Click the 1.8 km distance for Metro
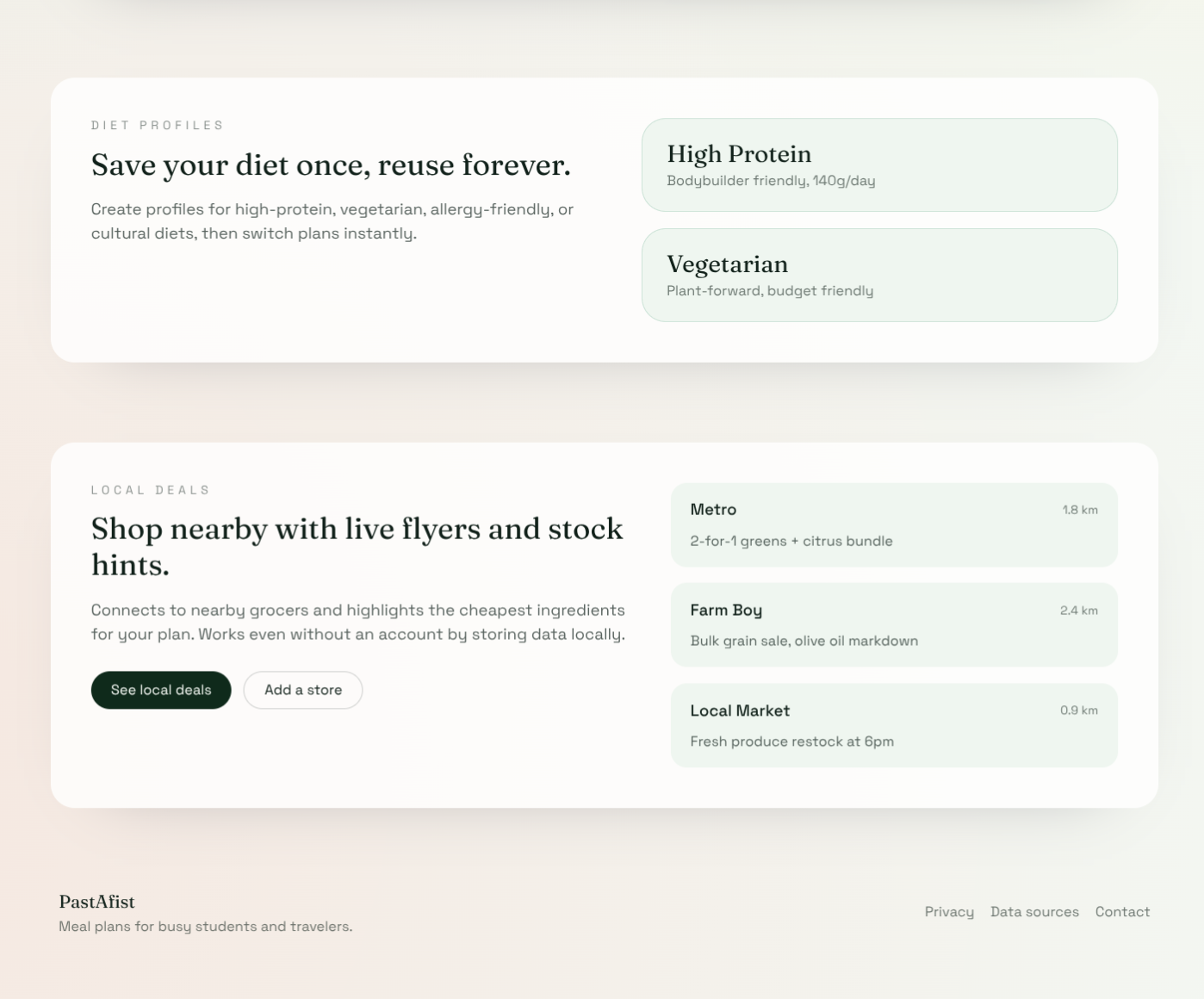Viewport: 1204px width, 999px height. pyautogui.click(x=1080, y=510)
